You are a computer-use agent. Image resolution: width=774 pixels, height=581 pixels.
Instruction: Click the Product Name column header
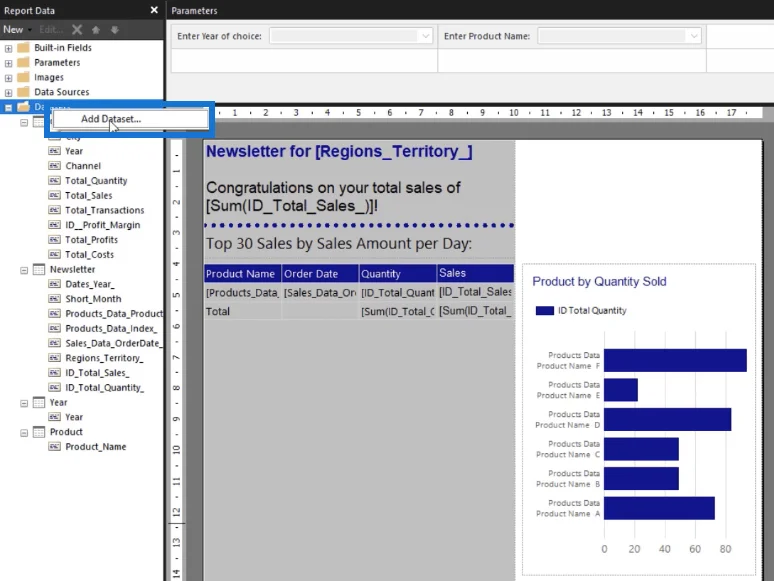tap(242, 273)
